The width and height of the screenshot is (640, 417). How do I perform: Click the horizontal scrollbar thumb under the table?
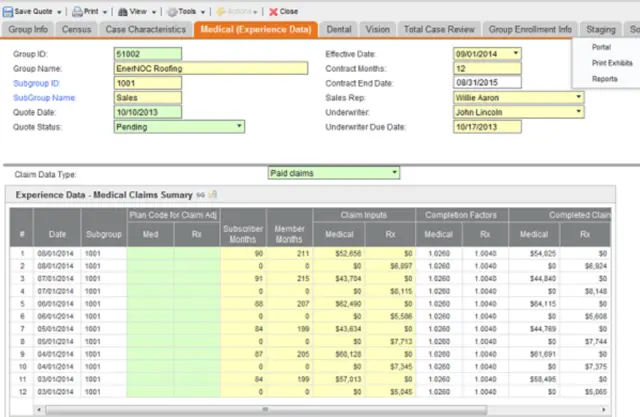click(266, 409)
